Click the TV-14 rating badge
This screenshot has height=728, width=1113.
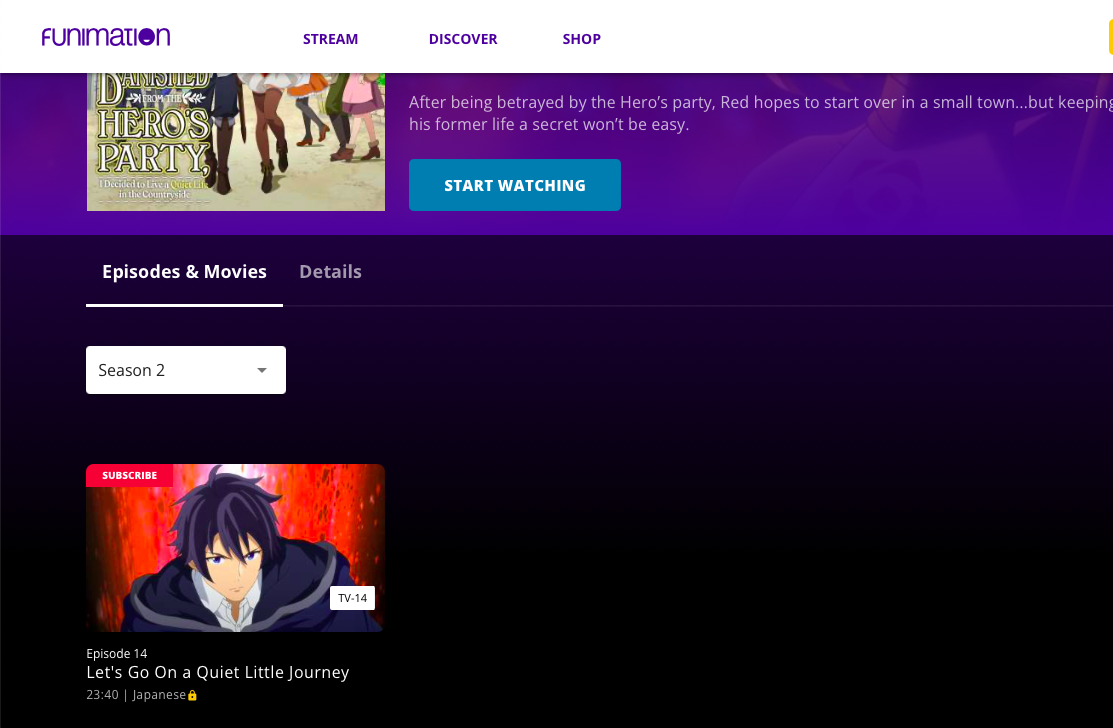click(x=352, y=598)
